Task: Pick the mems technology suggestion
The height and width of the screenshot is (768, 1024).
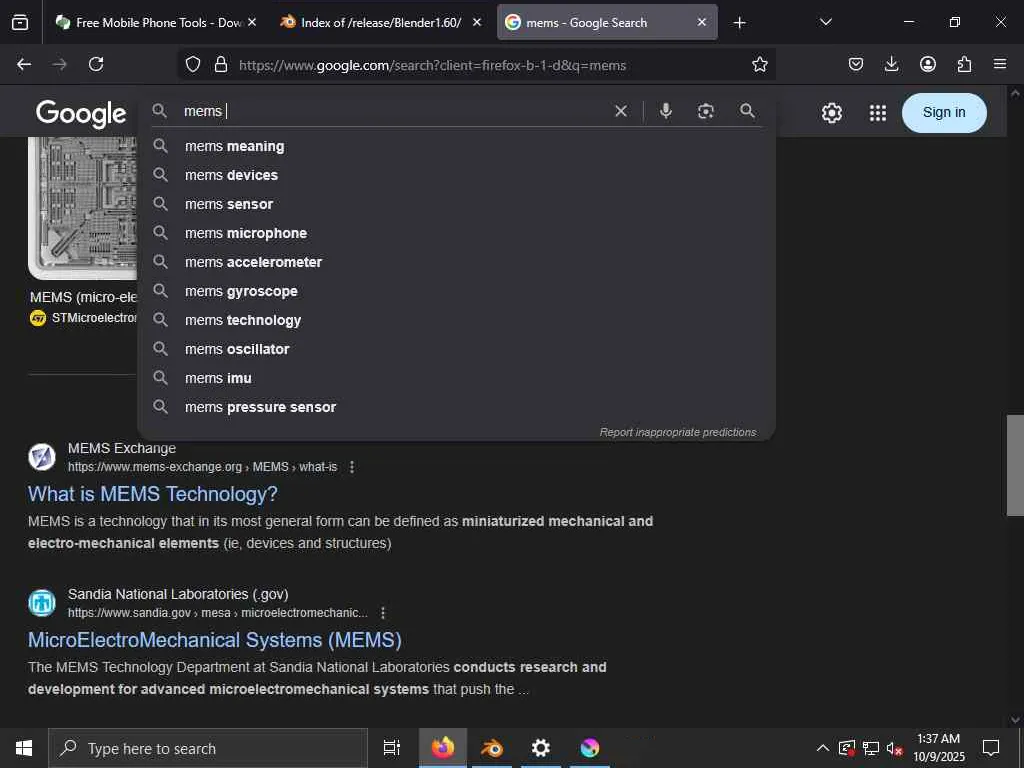Action: click(x=456, y=320)
